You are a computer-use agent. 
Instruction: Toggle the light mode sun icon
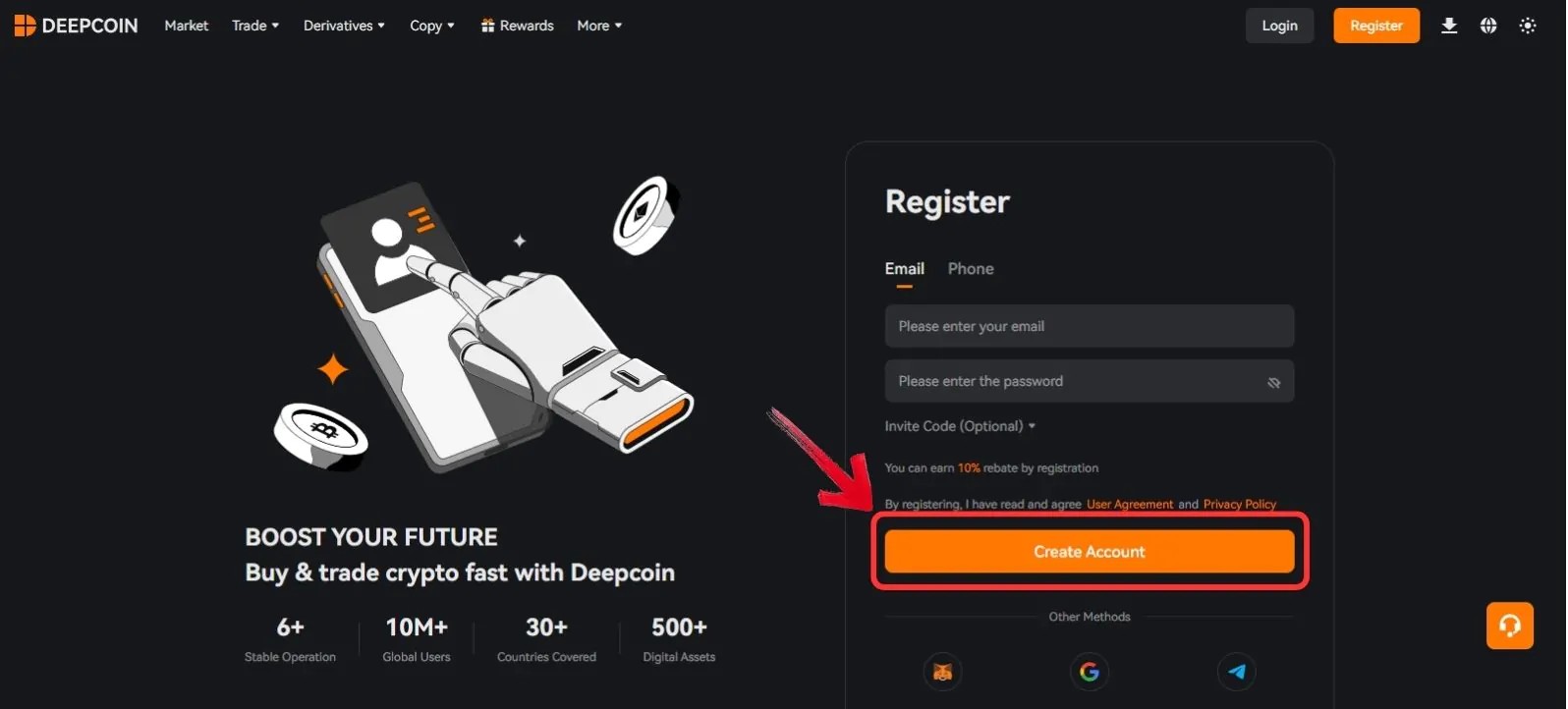1528,26
